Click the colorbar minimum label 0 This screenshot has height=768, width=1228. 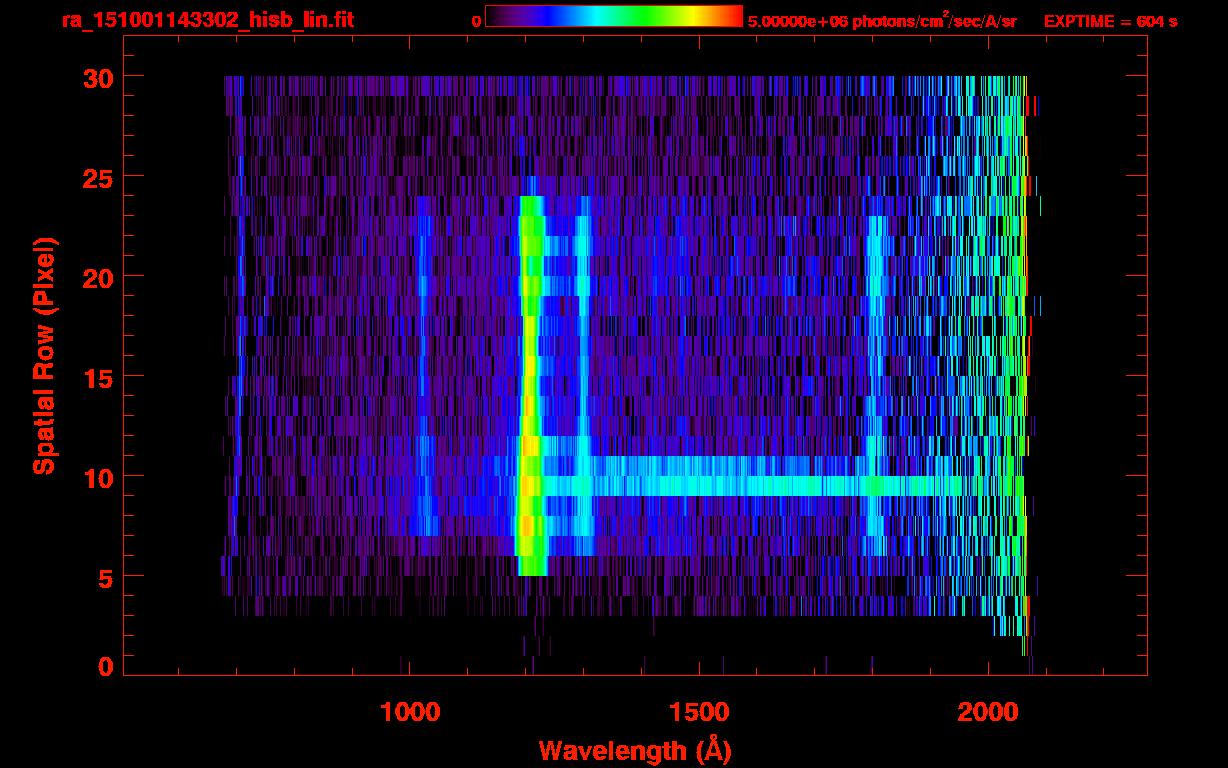[x=477, y=21]
